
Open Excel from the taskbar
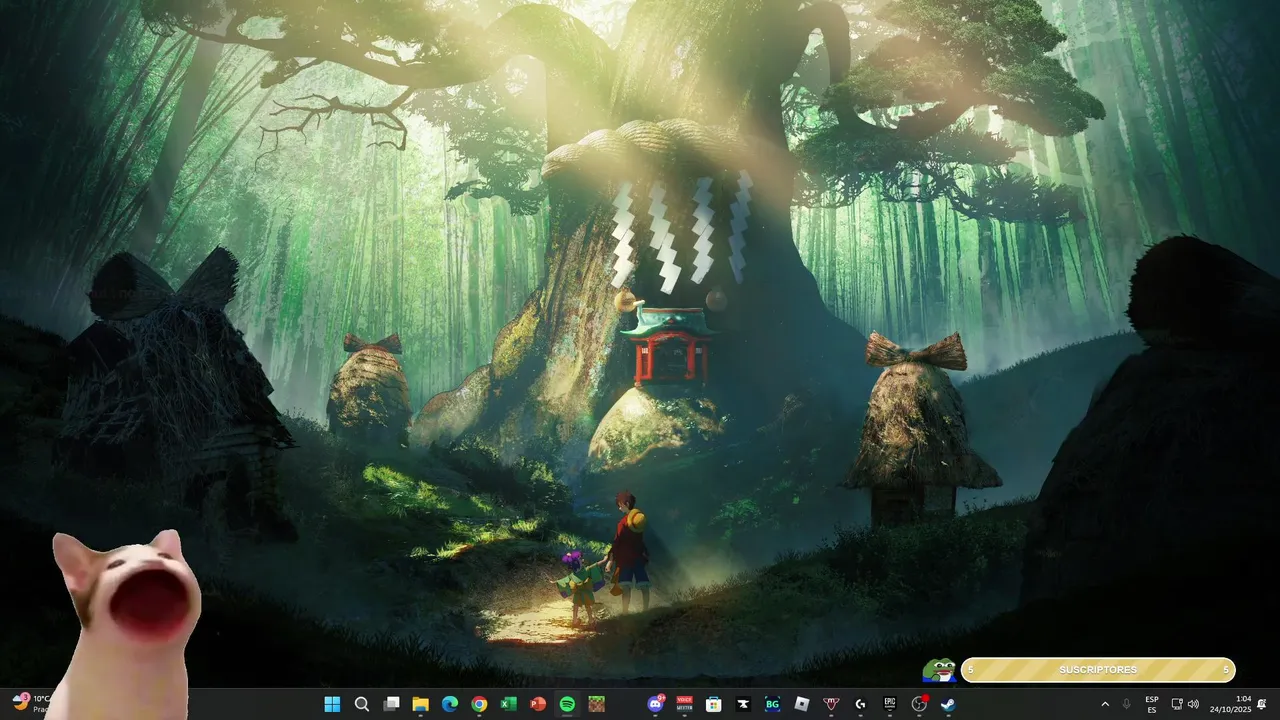coord(508,704)
